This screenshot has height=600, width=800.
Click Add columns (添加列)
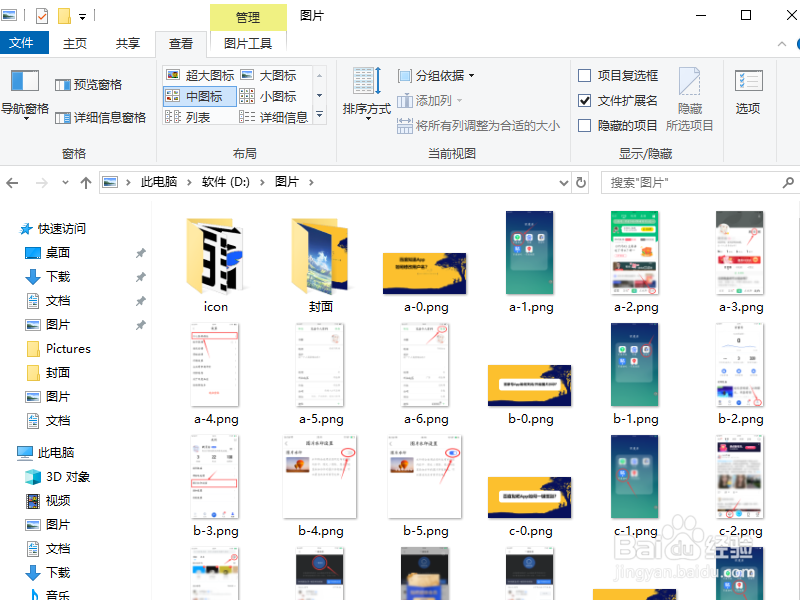pos(430,101)
